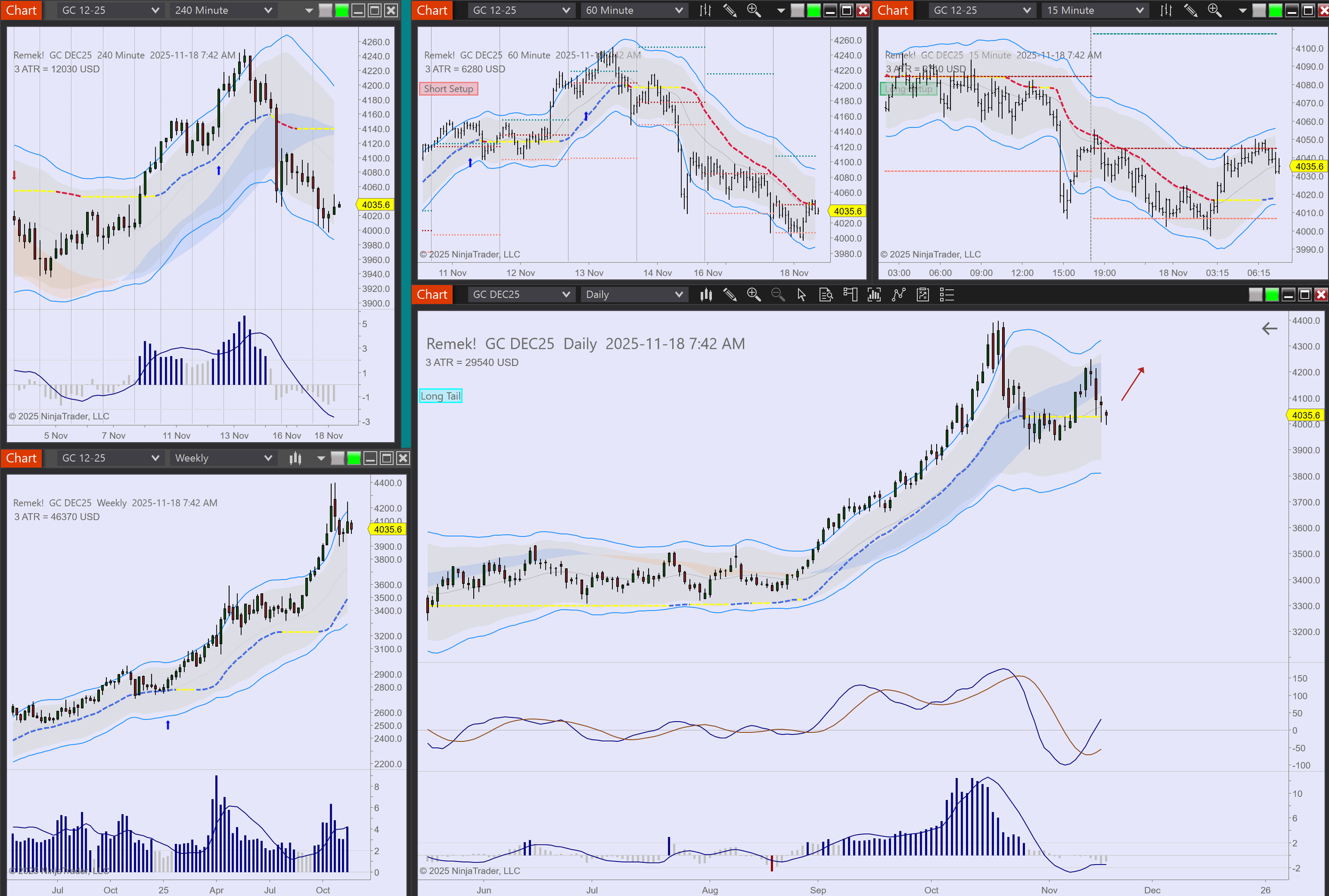Click the back arrow on Daily chart
1329x896 pixels.
[x=1269, y=328]
